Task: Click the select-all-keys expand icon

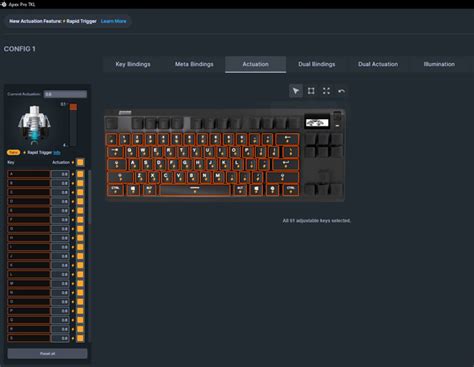Action: pyautogui.click(x=326, y=91)
